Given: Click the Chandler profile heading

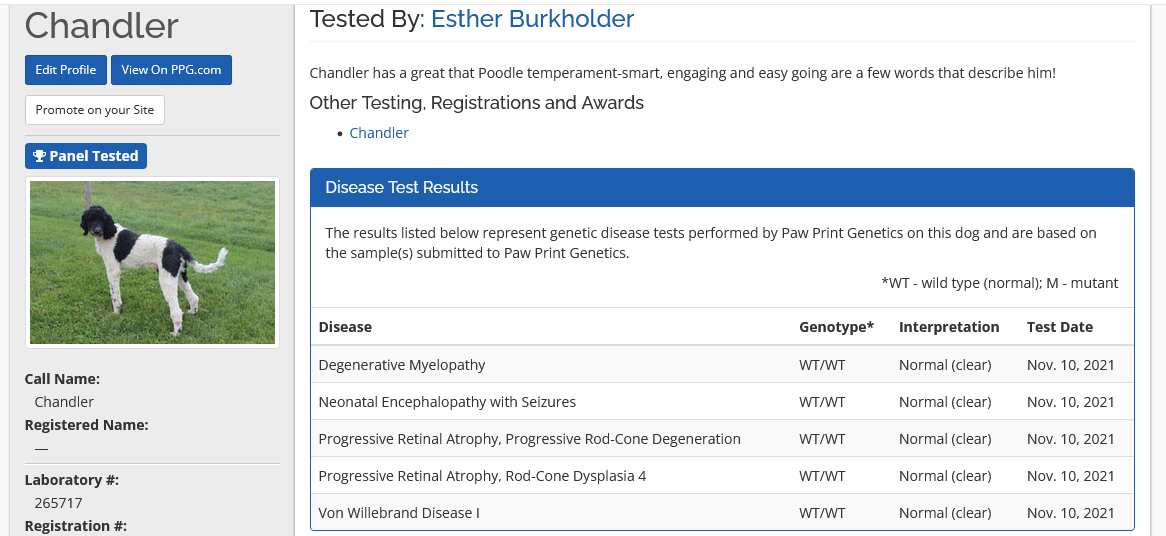Looking at the screenshot, I should 101,26.
